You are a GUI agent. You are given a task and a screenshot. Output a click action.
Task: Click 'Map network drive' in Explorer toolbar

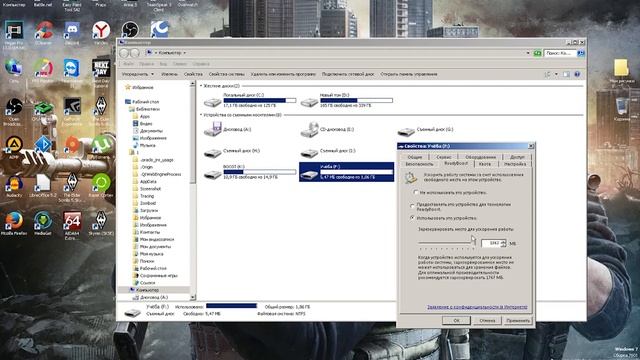348,74
